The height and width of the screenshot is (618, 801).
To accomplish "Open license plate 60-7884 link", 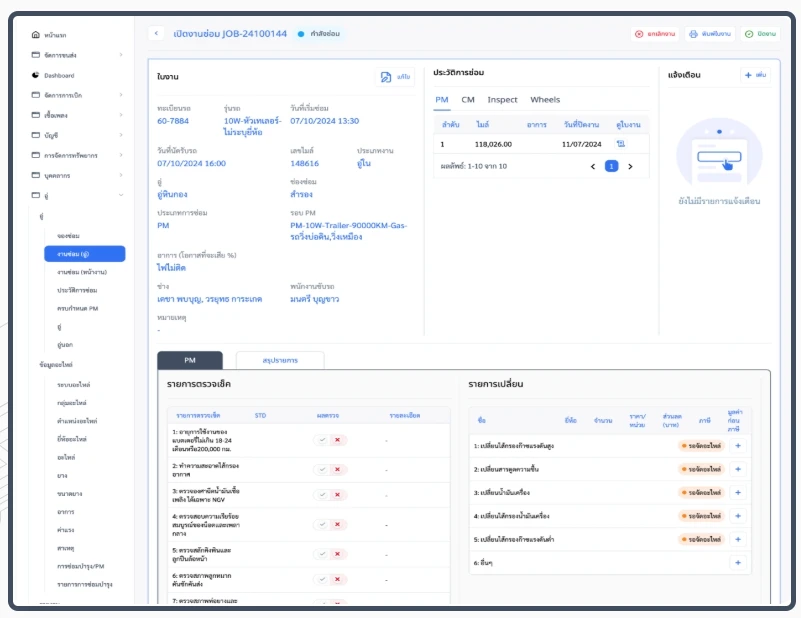I will (x=173, y=121).
